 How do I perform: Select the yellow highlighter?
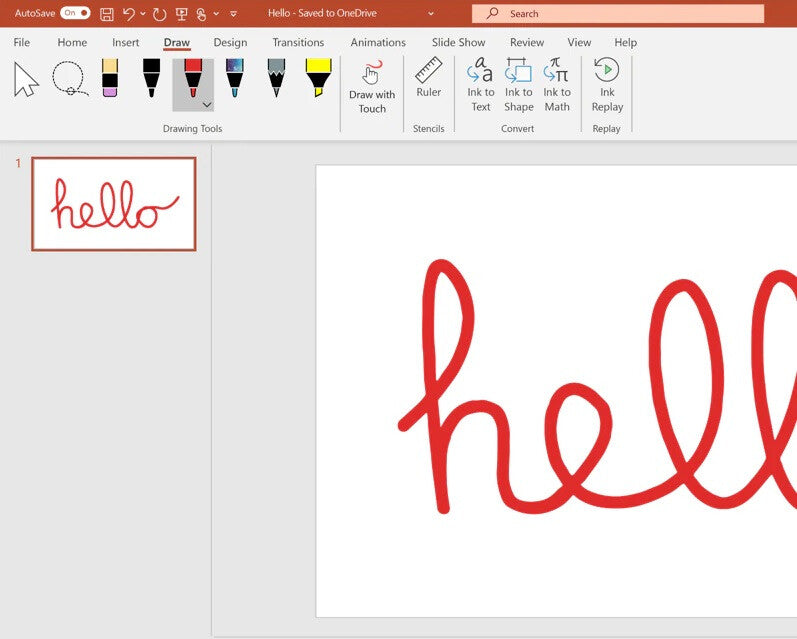coord(318,79)
